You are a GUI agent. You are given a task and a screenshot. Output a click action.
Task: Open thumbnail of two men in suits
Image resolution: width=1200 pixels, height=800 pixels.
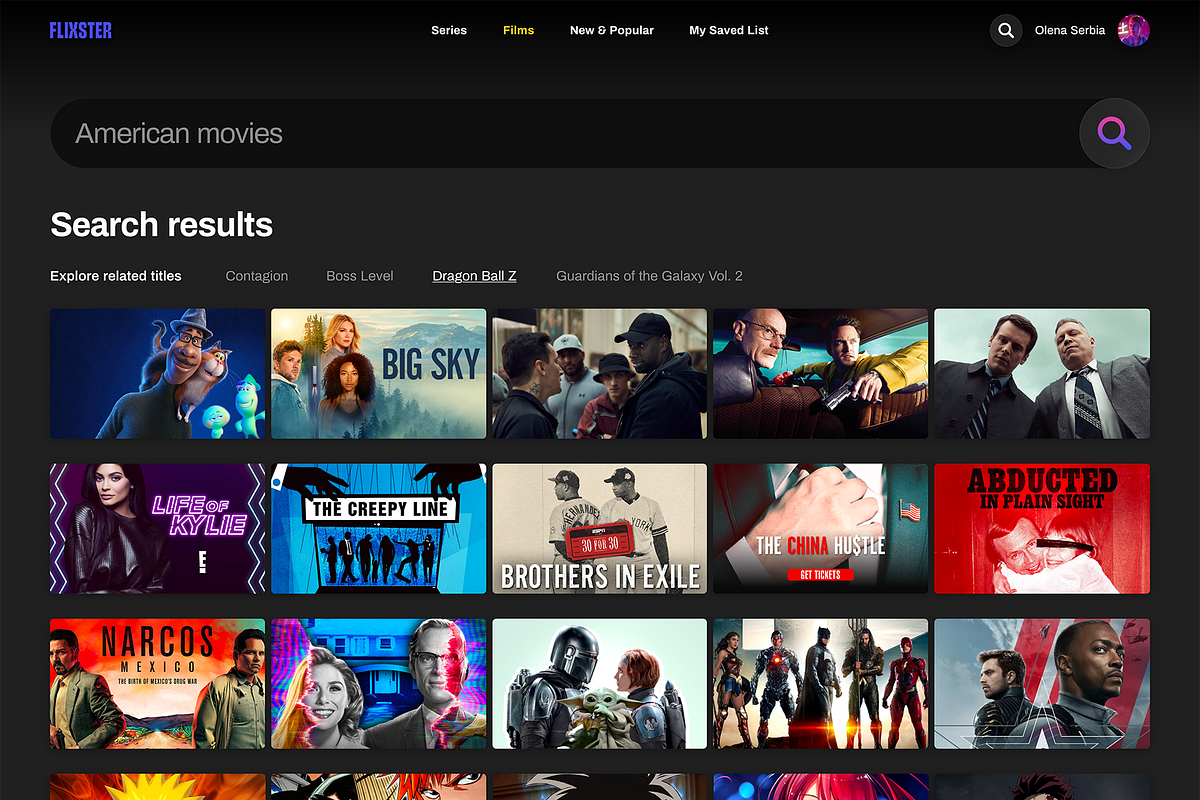(x=1042, y=373)
